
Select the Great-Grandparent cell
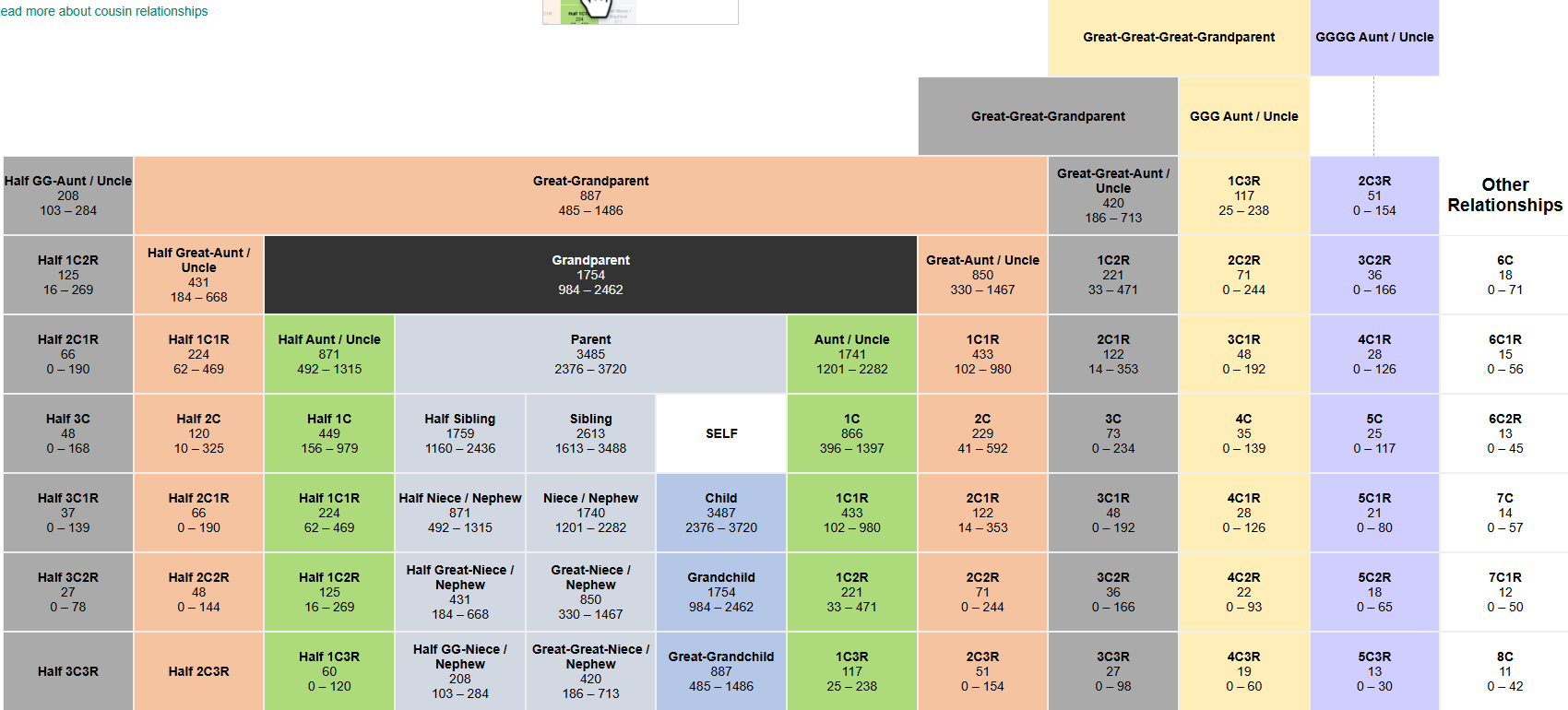(590, 195)
